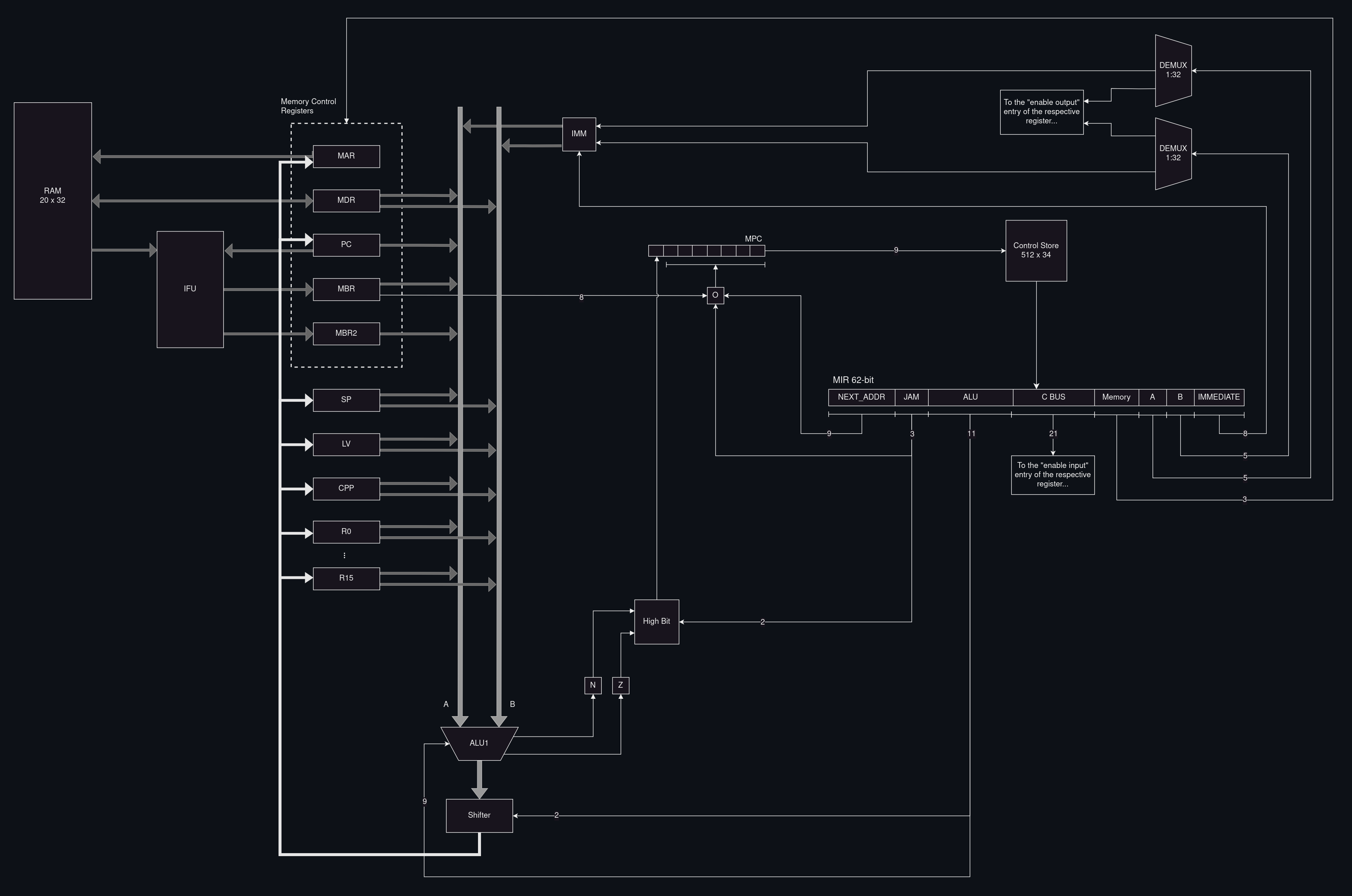The width and height of the screenshot is (1352, 896).
Task: Click the IMMEDIATE field of MIR
Action: pyautogui.click(x=1219, y=397)
